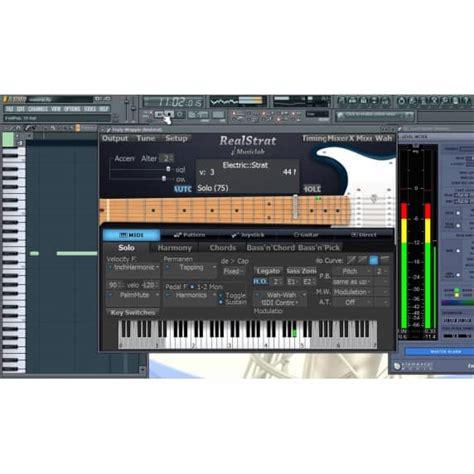The width and height of the screenshot is (474, 474).
Task: Open the Tune panel in RealStrat
Action: tap(146, 138)
